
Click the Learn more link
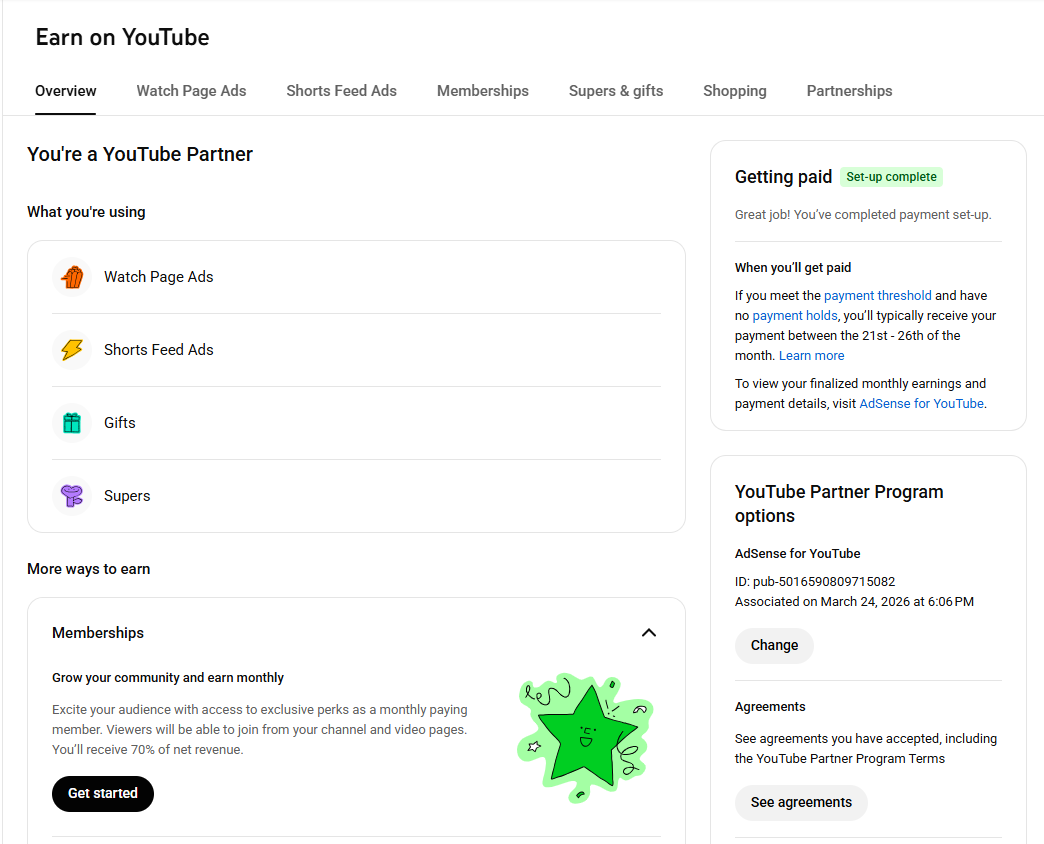click(811, 355)
